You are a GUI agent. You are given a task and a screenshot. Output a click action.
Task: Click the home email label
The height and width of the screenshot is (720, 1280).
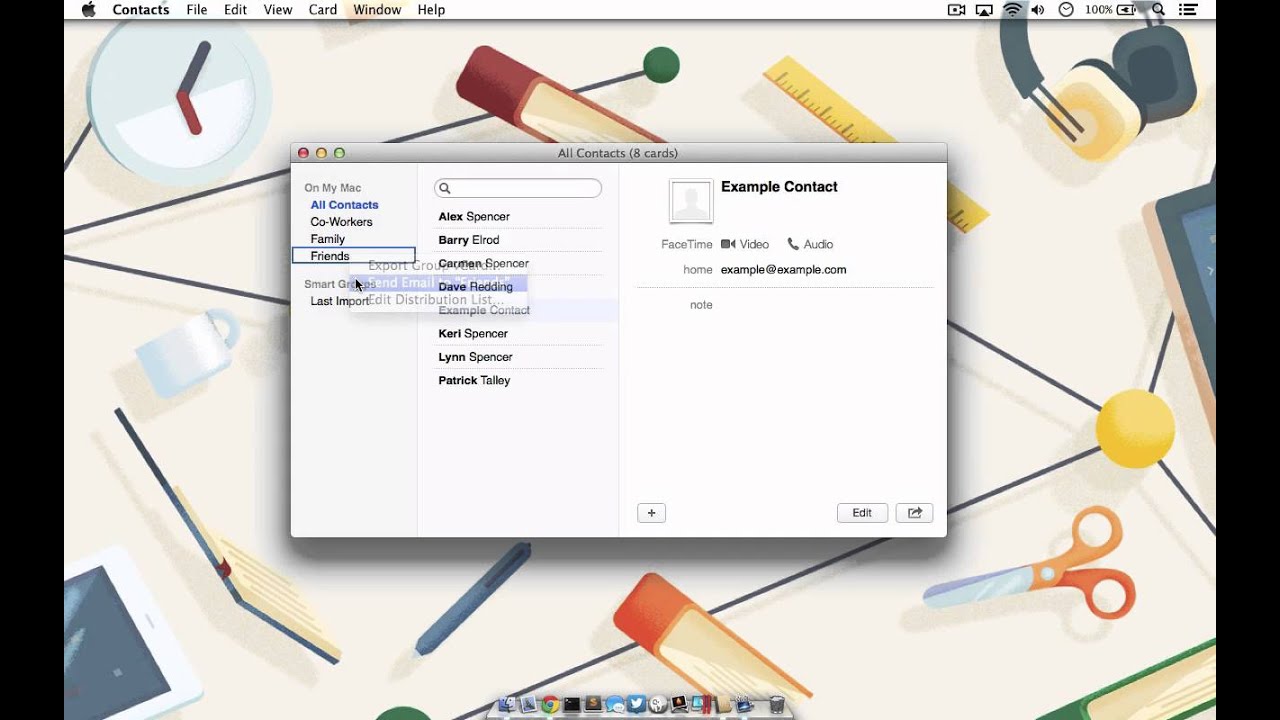click(697, 270)
